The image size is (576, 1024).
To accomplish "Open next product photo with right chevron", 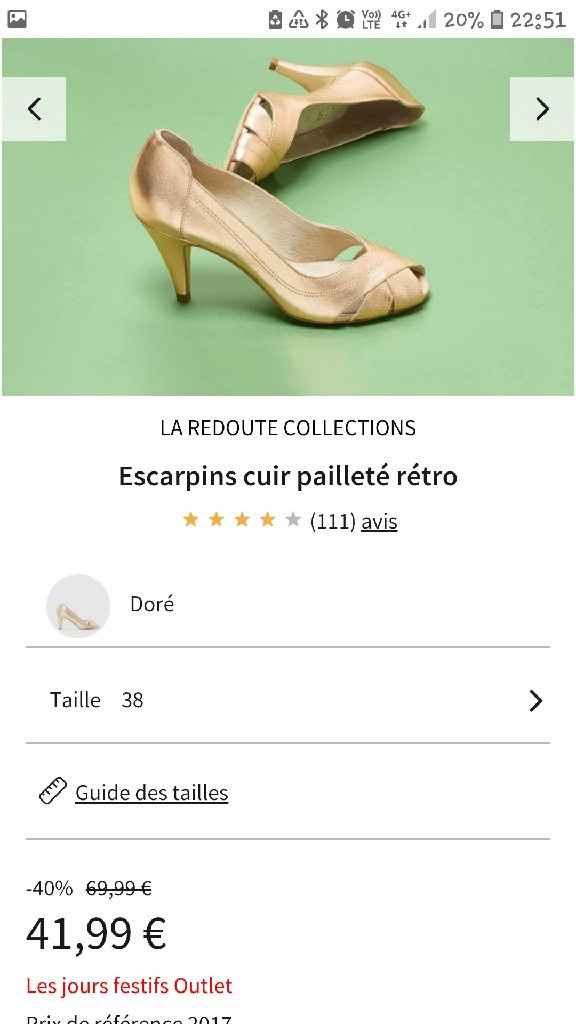I will (x=542, y=108).
